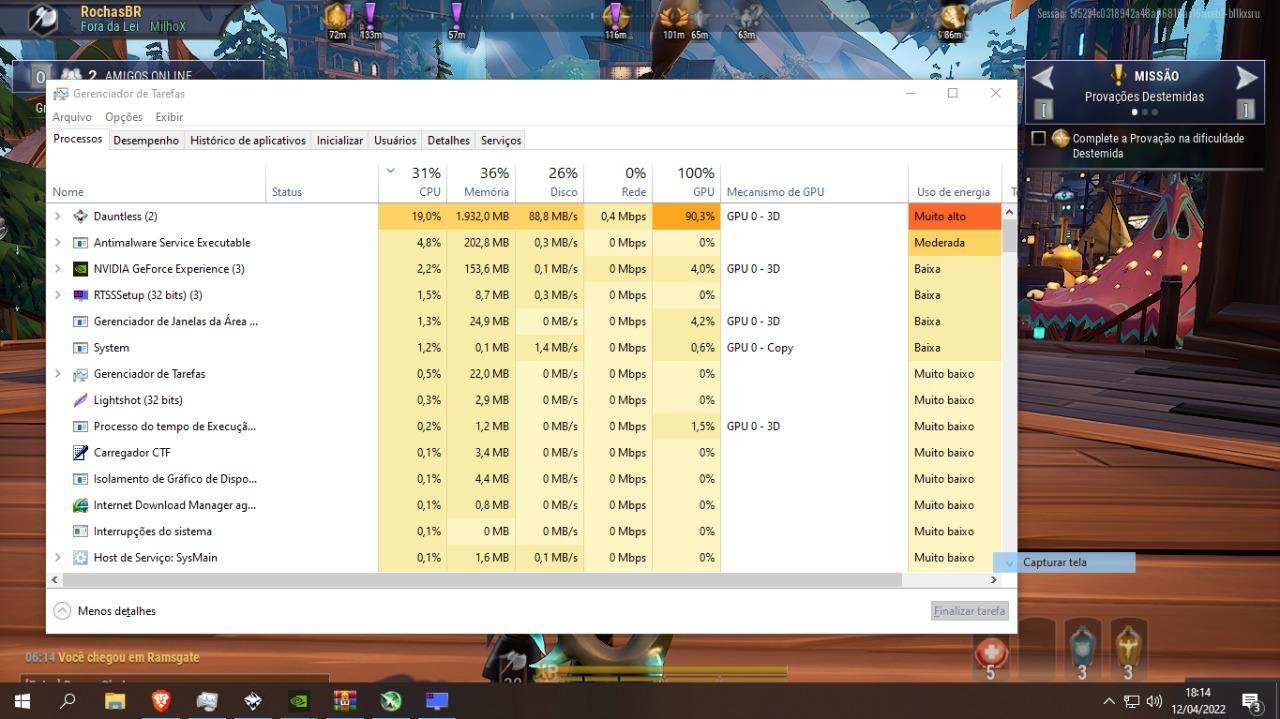The width and height of the screenshot is (1280, 719).
Task: Click the RTSSSetup process icon
Action: point(80,295)
